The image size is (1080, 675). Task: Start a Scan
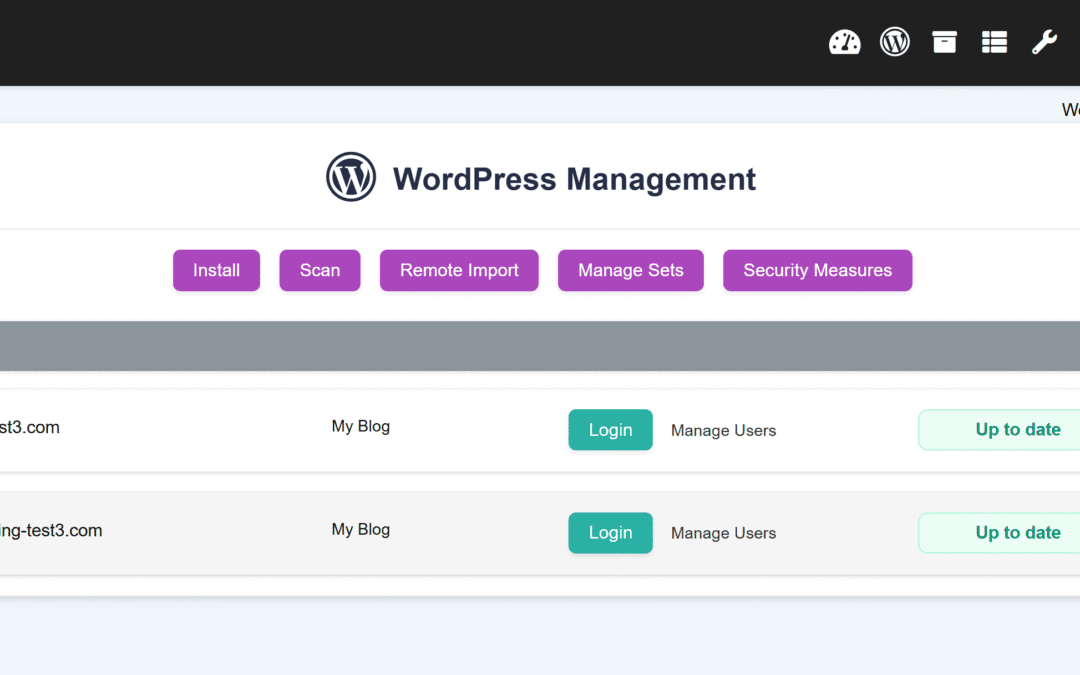point(319,270)
